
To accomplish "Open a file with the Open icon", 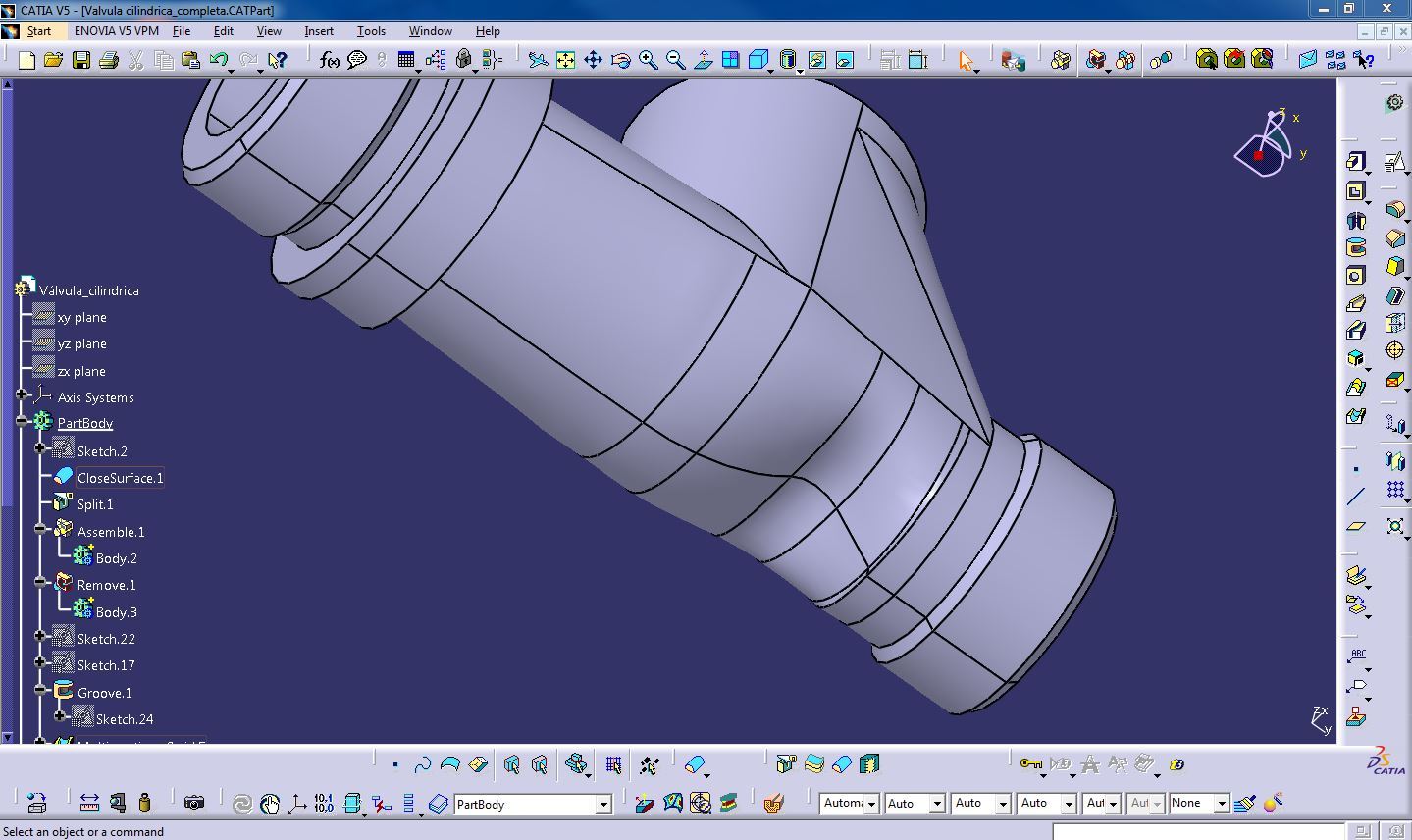I will pyautogui.click(x=54, y=61).
